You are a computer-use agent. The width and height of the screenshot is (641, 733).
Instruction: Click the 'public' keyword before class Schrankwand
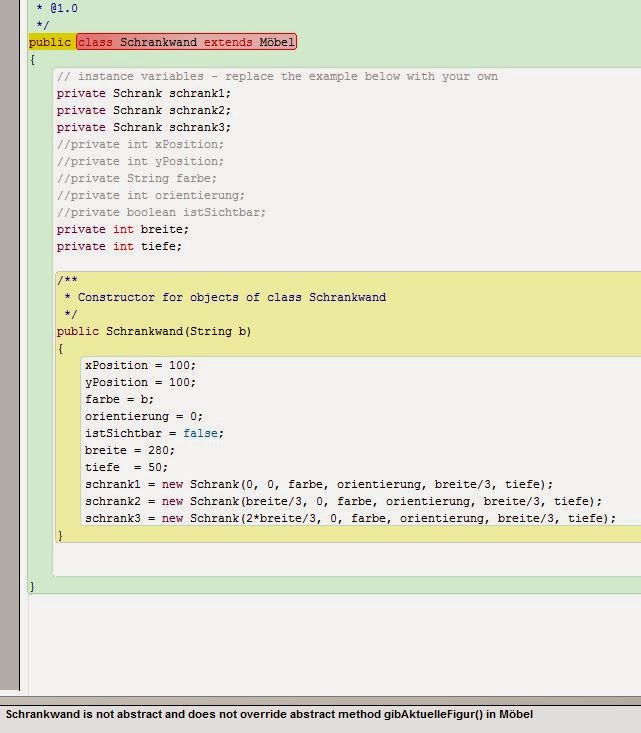(x=50, y=42)
